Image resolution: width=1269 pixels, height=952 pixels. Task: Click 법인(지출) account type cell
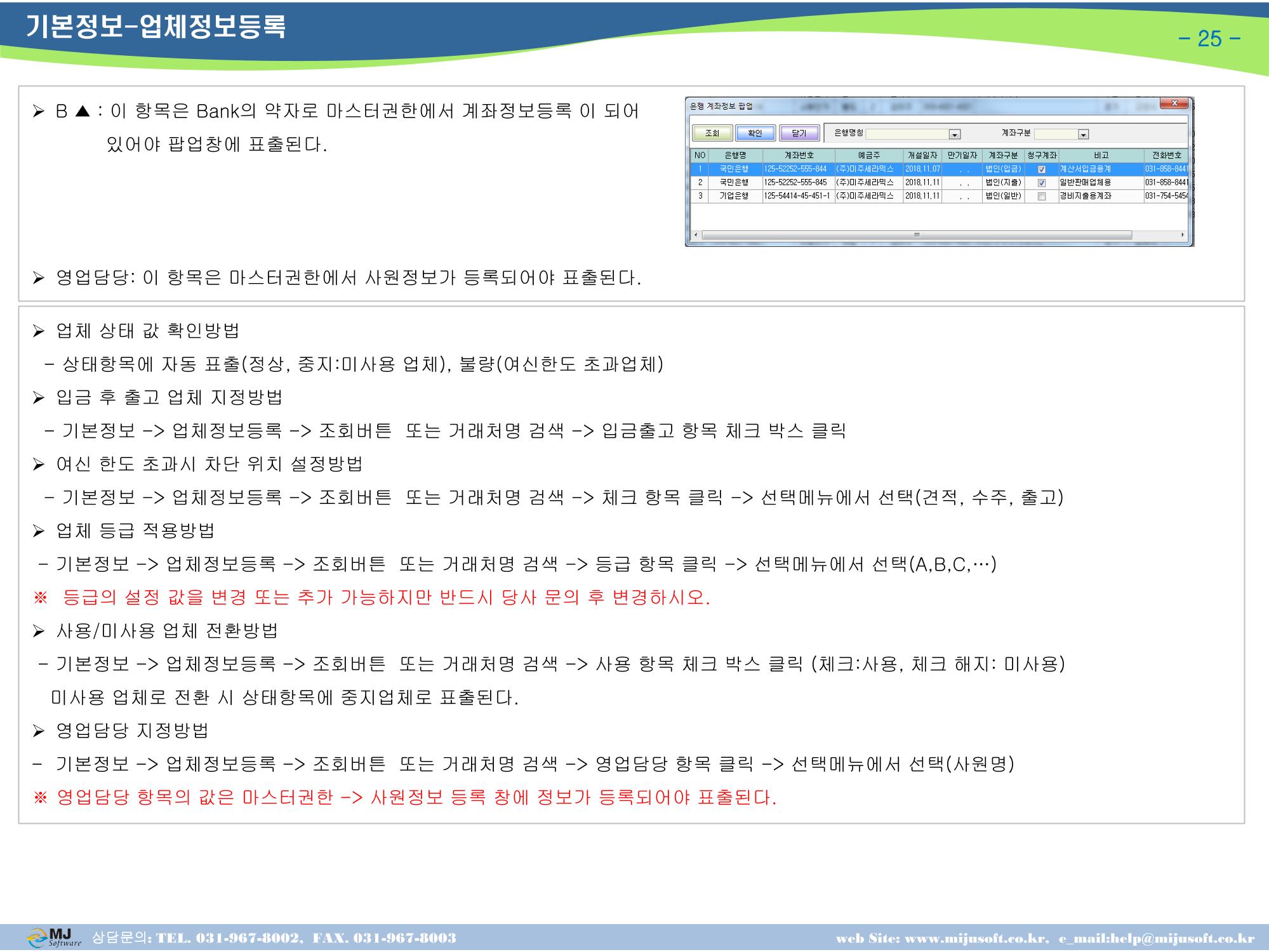pos(1004,183)
